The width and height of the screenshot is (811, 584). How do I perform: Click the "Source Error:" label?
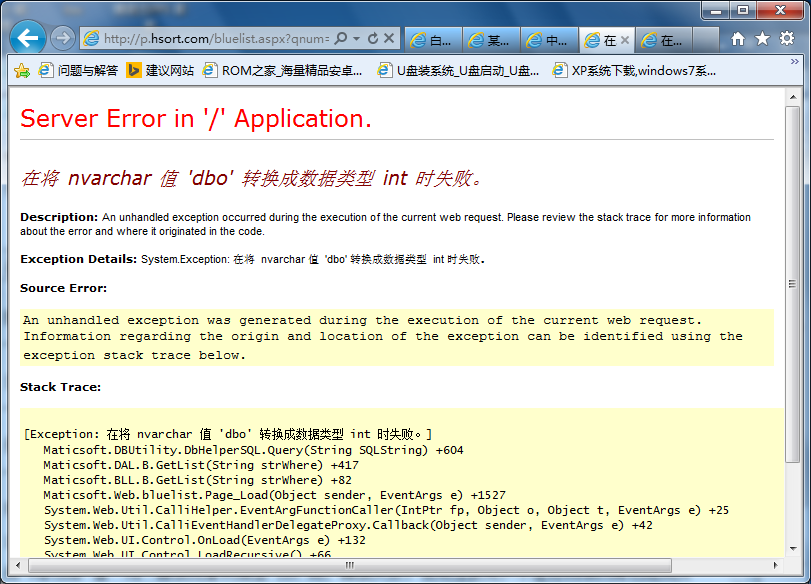click(x=64, y=288)
